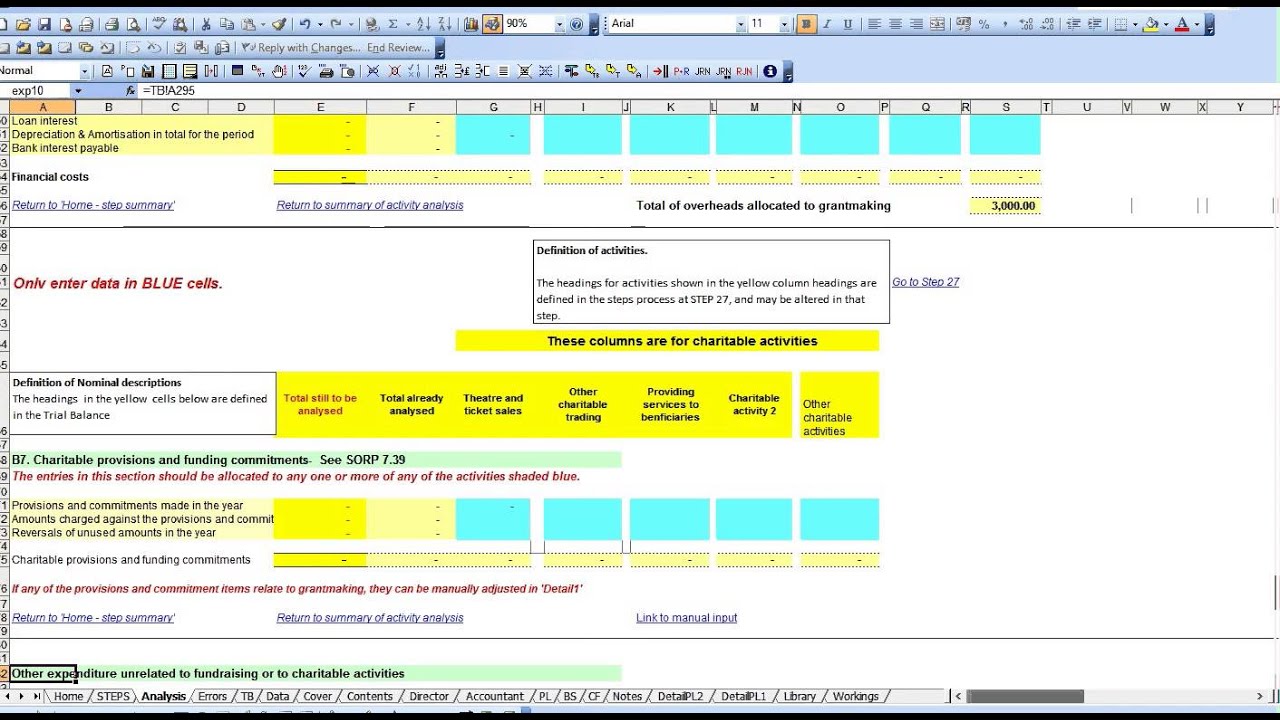The height and width of the screenshot is (720, 1280).
Task: Toggle the Drawing toolbar button
Action: pyautogui.click(x=492, y=24)
